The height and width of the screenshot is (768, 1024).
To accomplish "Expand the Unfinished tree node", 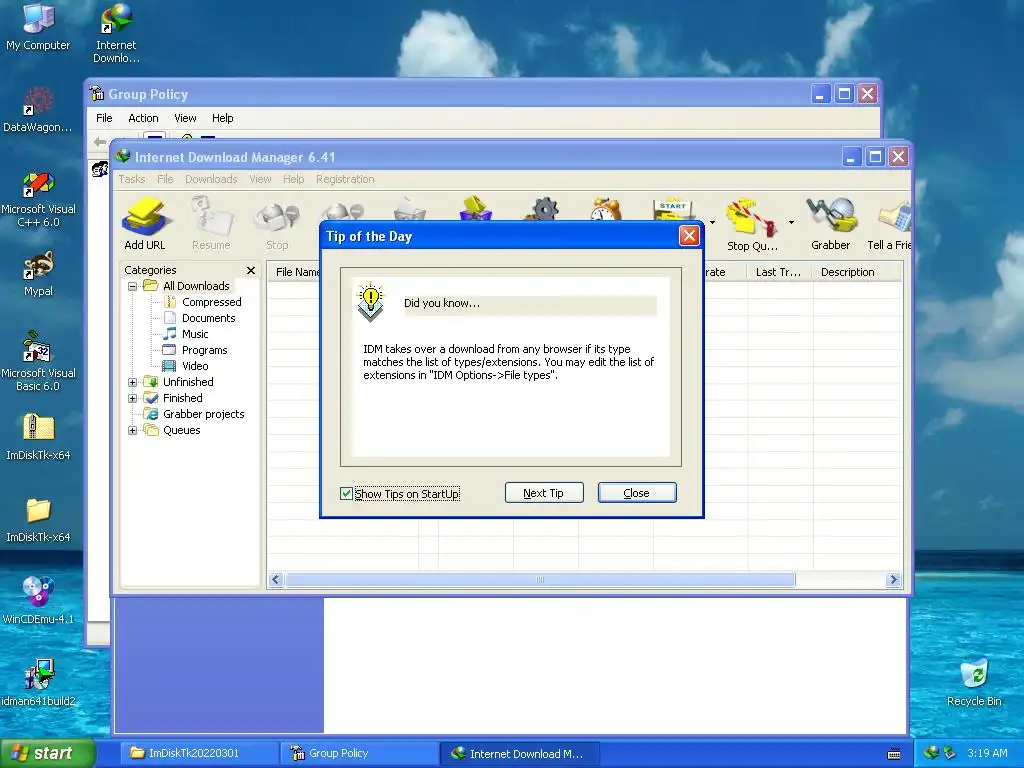I will (x=133, y=382).
